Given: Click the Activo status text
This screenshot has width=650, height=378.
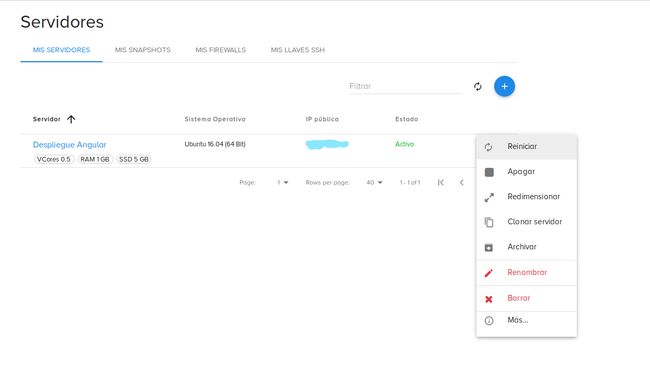Looking at the screenshot, I should coord(404,144).
